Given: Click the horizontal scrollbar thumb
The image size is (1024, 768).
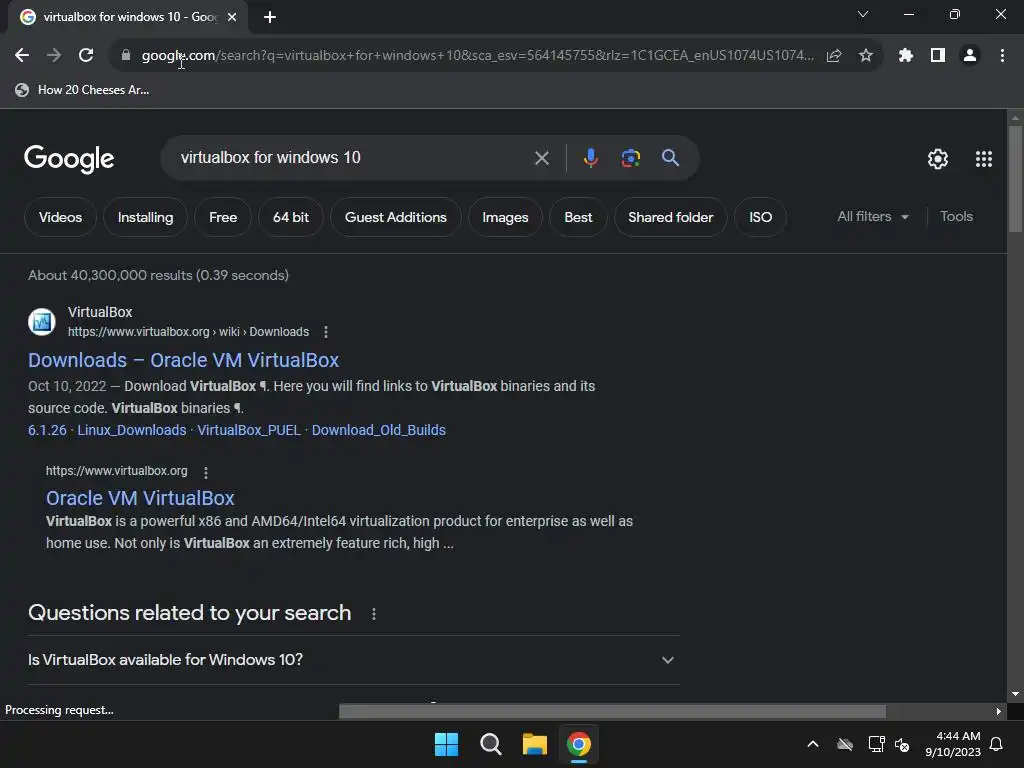Looking at the screenshot, I should coord(613,711).
